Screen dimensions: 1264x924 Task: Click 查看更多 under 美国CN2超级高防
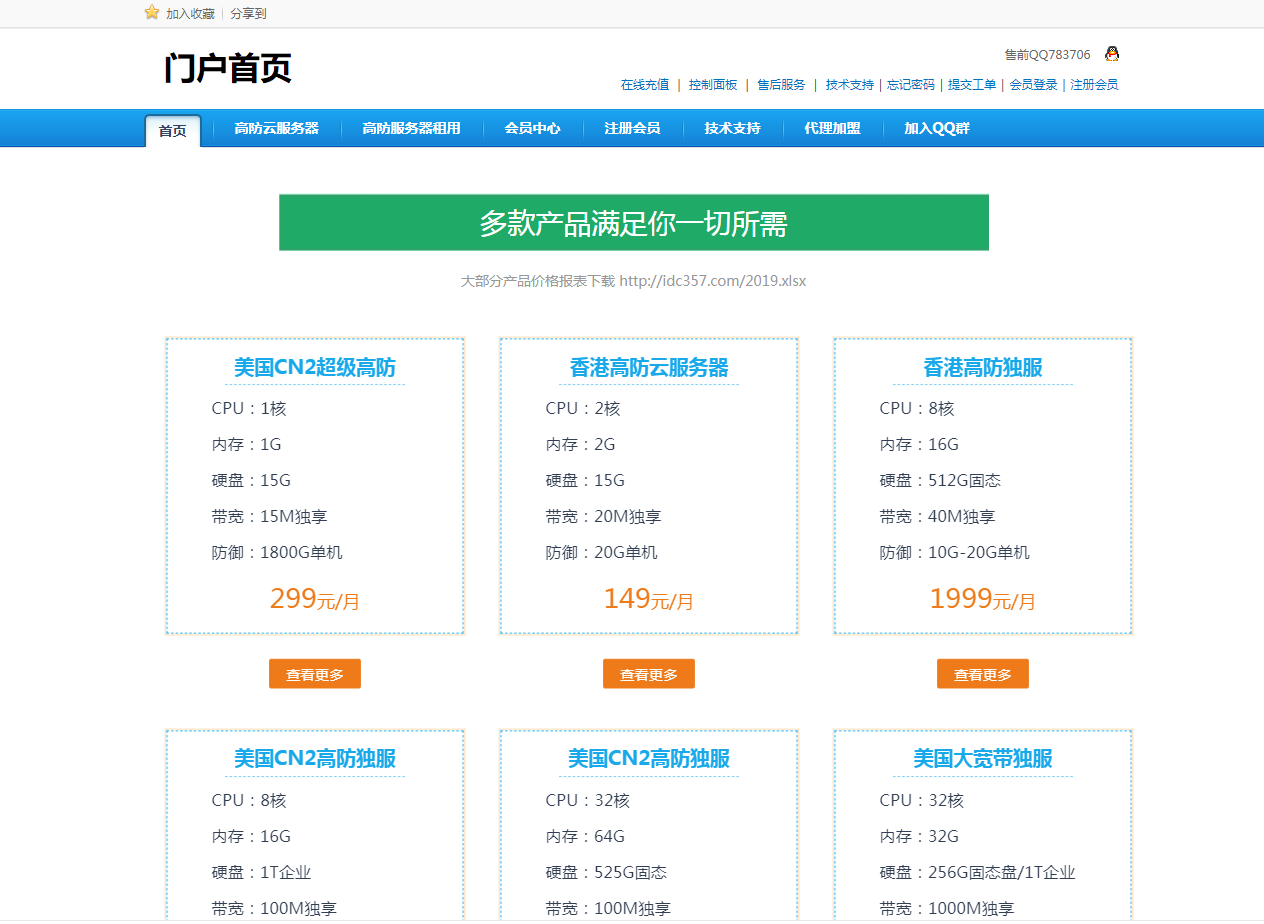point(315,674)
